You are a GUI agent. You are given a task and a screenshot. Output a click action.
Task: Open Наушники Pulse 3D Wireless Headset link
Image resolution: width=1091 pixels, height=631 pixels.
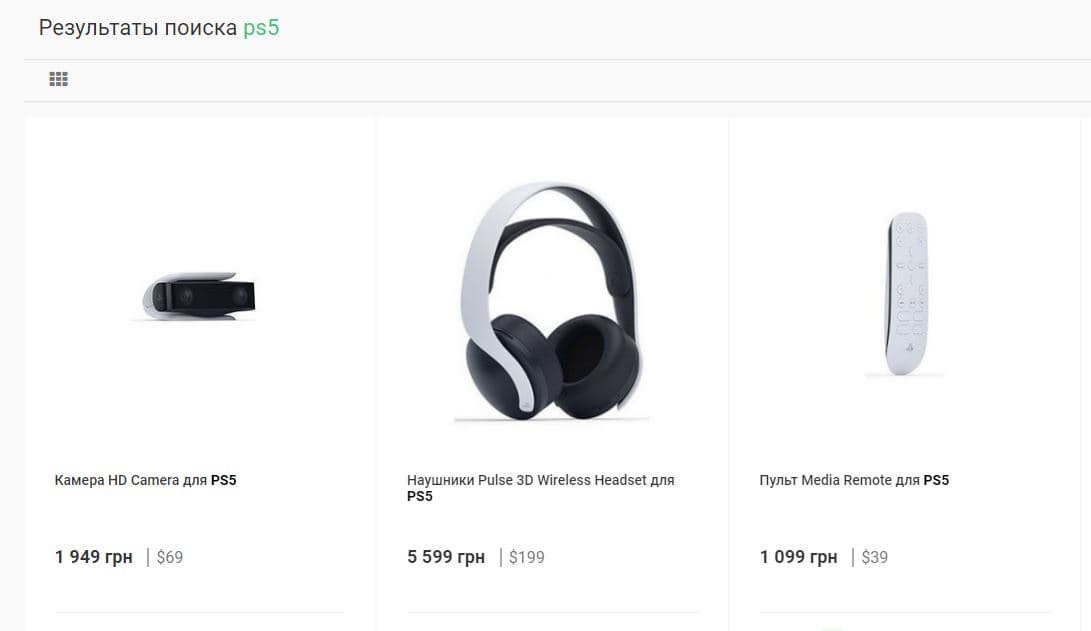[540, 480]
